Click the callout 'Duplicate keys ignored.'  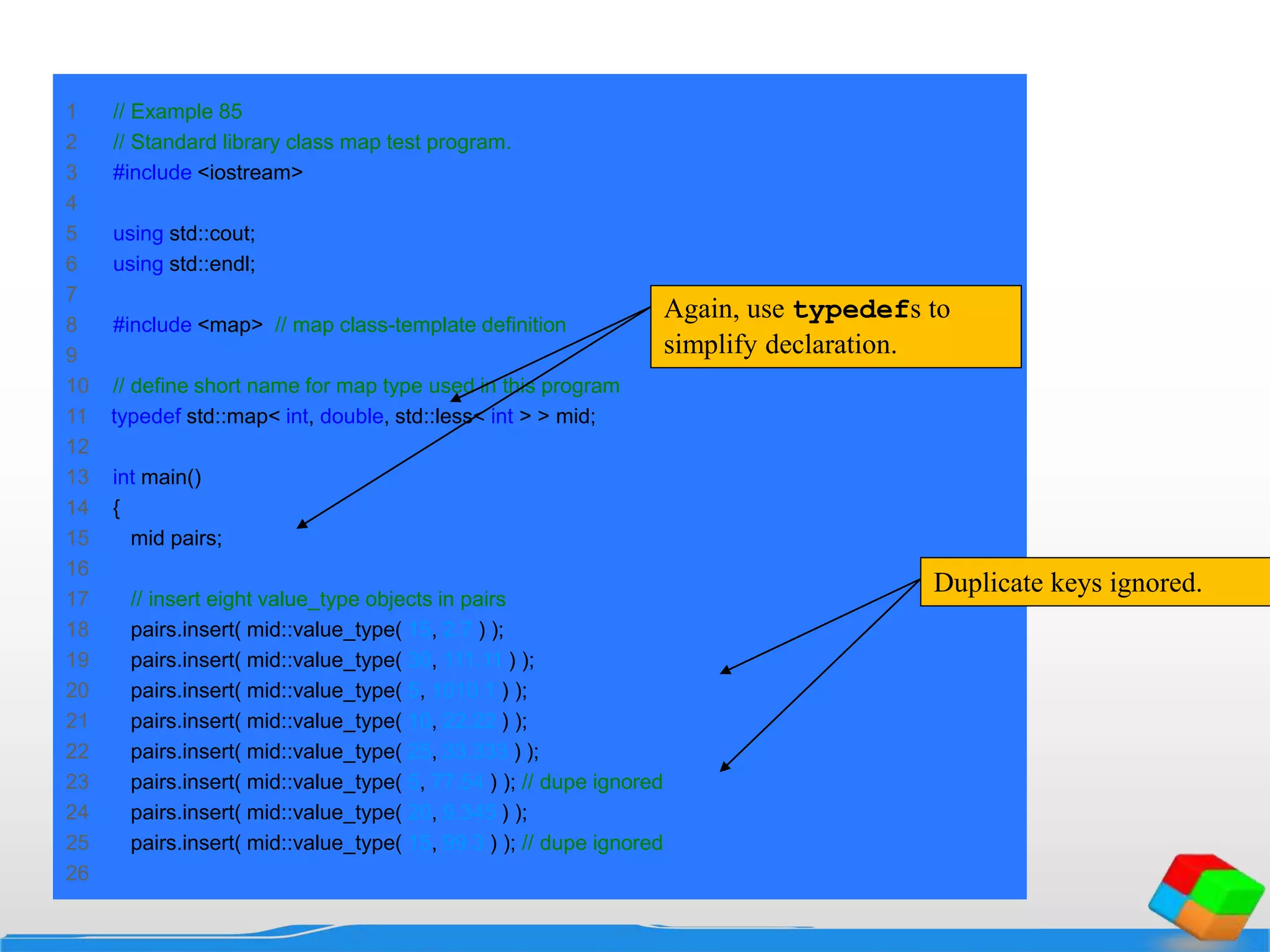1095,582
